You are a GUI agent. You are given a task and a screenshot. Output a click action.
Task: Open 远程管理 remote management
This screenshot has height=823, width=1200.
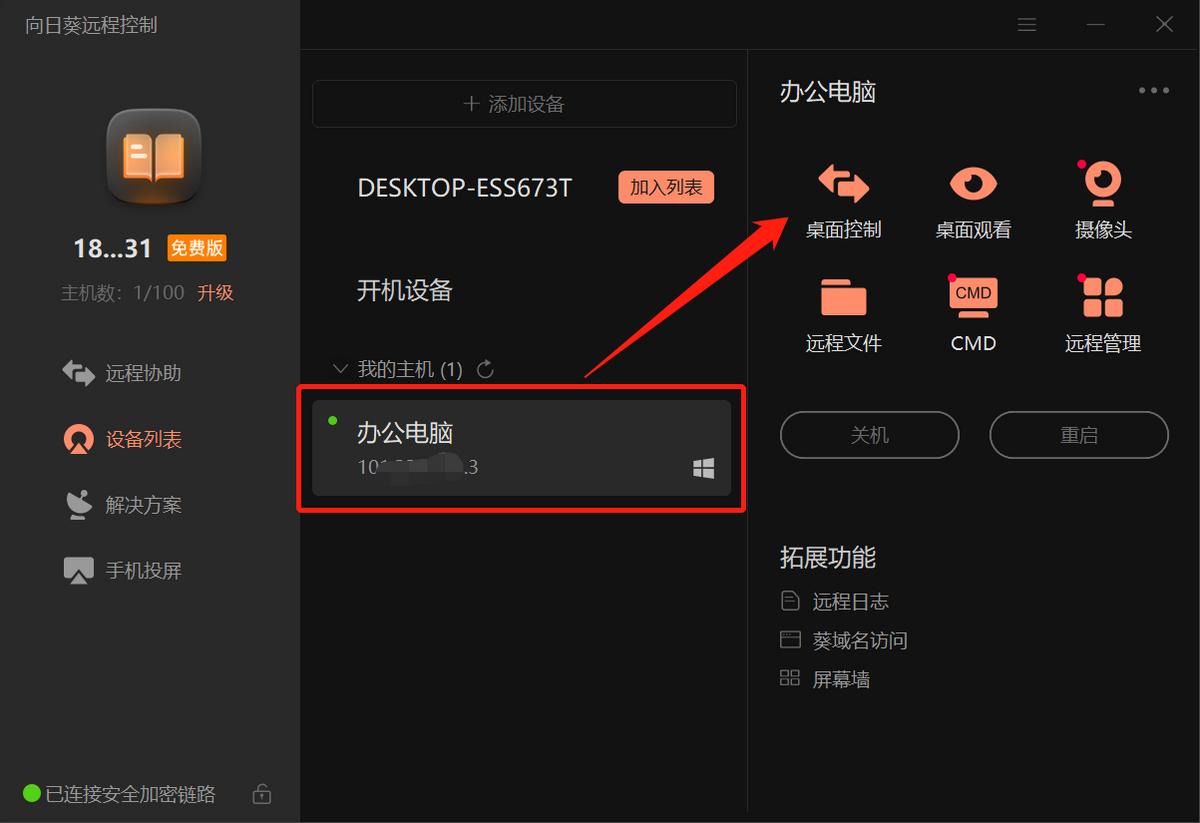pyautogui.click(x=1100, y=313)
